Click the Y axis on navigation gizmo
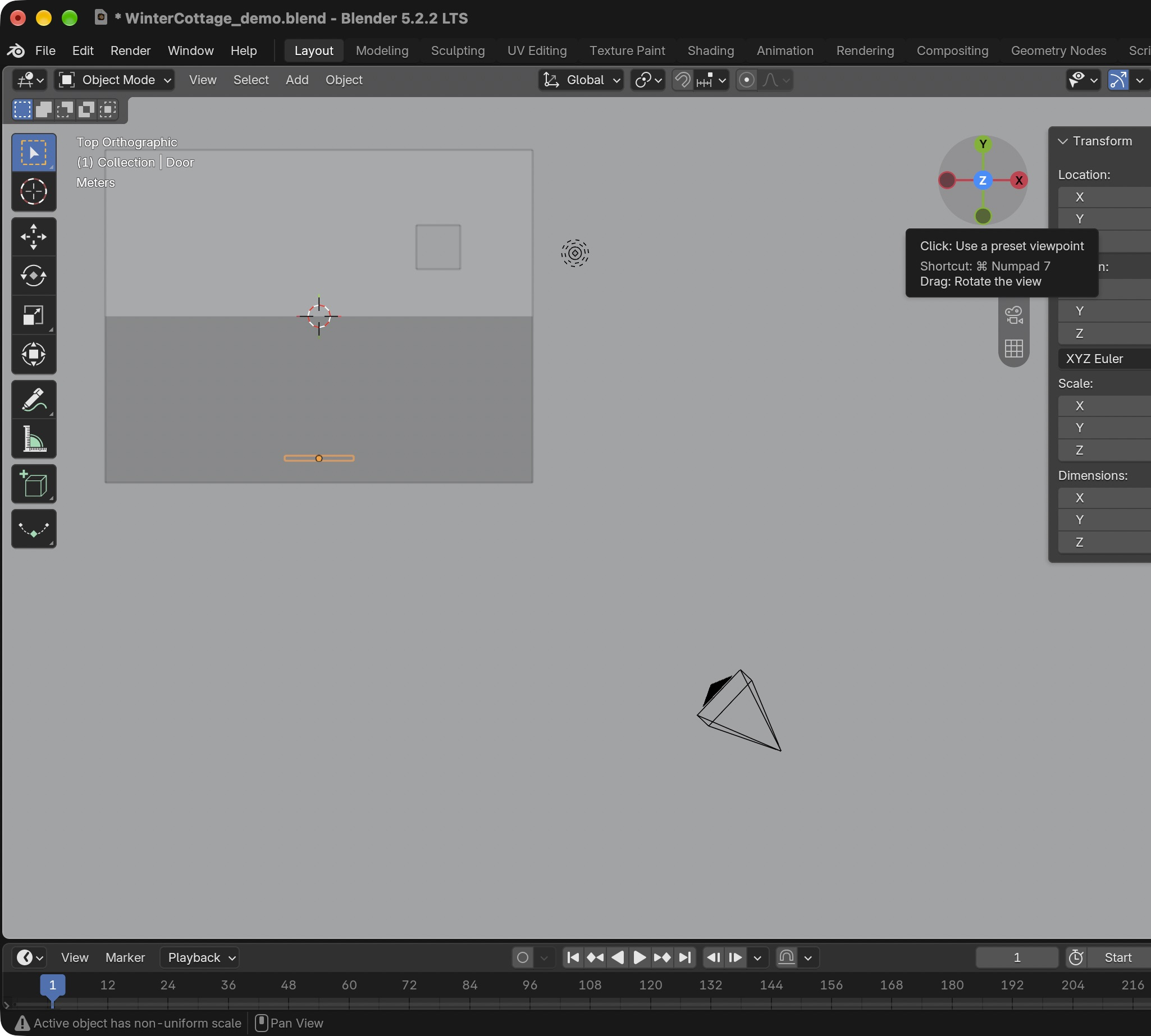The height and width of the screenshot is (1036, 1151). pyautogui.click(x=983, y=144)
